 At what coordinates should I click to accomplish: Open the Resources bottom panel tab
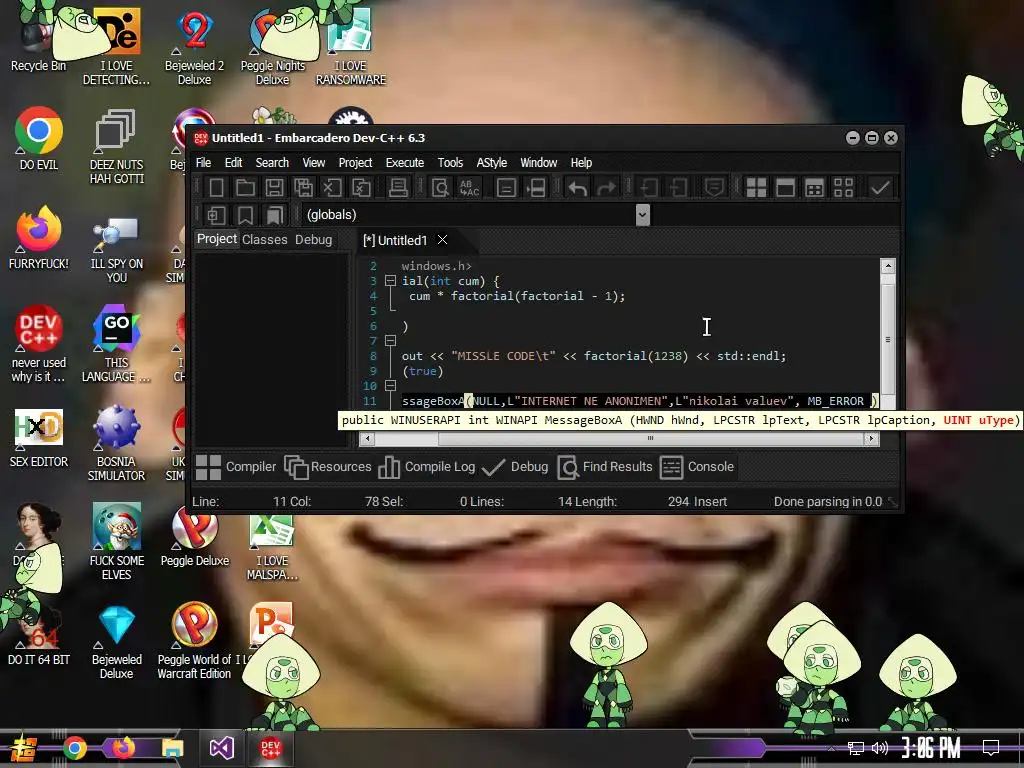click(x=328, y=467)
